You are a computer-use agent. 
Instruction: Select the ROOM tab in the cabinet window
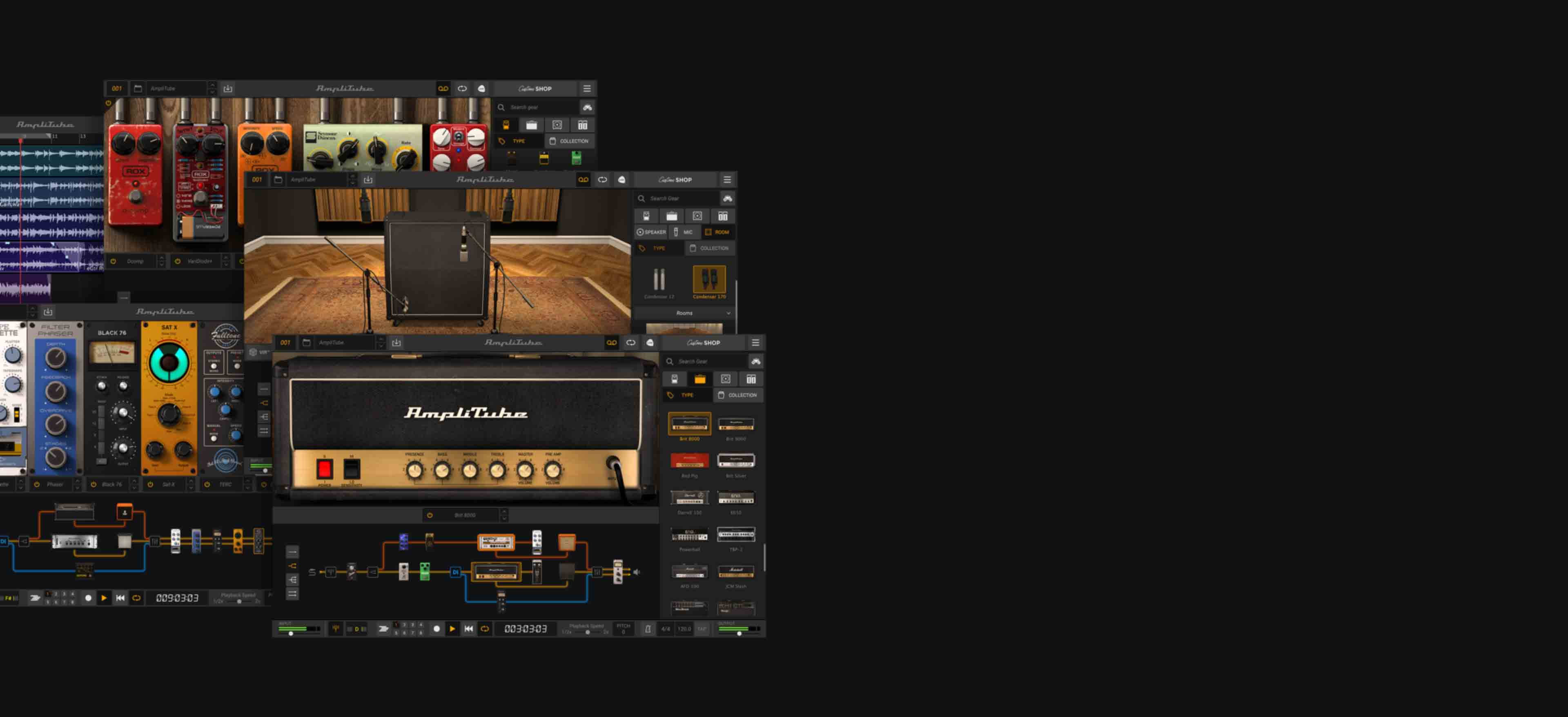[x=718, y=232]
